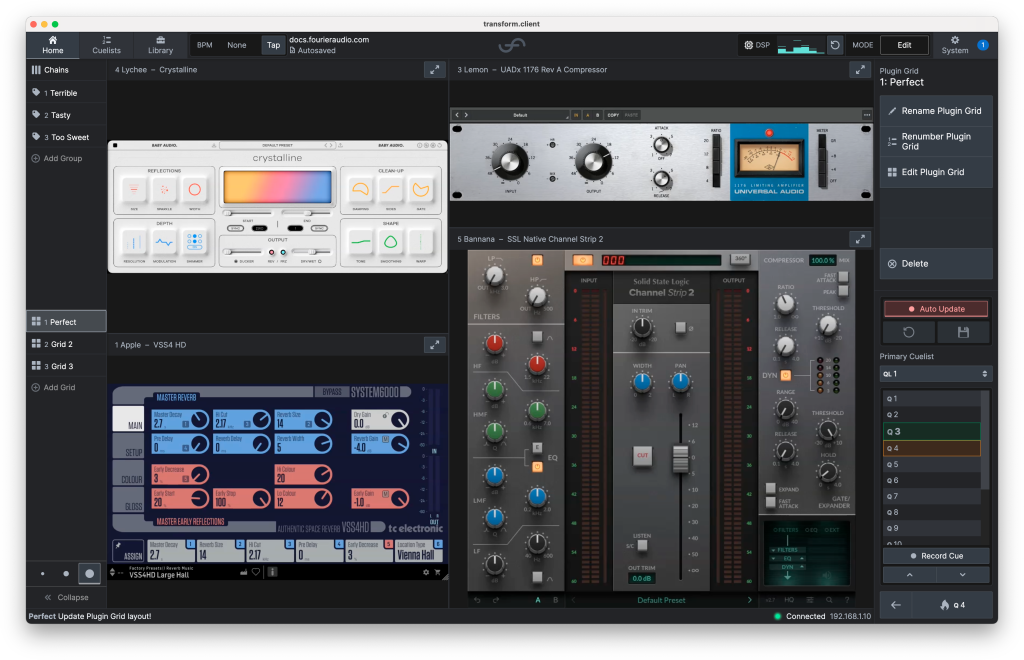Click the revert icon under Auto Update
Image resolution: width=1024 pixels, height=660 pixels.
point(908,332)
